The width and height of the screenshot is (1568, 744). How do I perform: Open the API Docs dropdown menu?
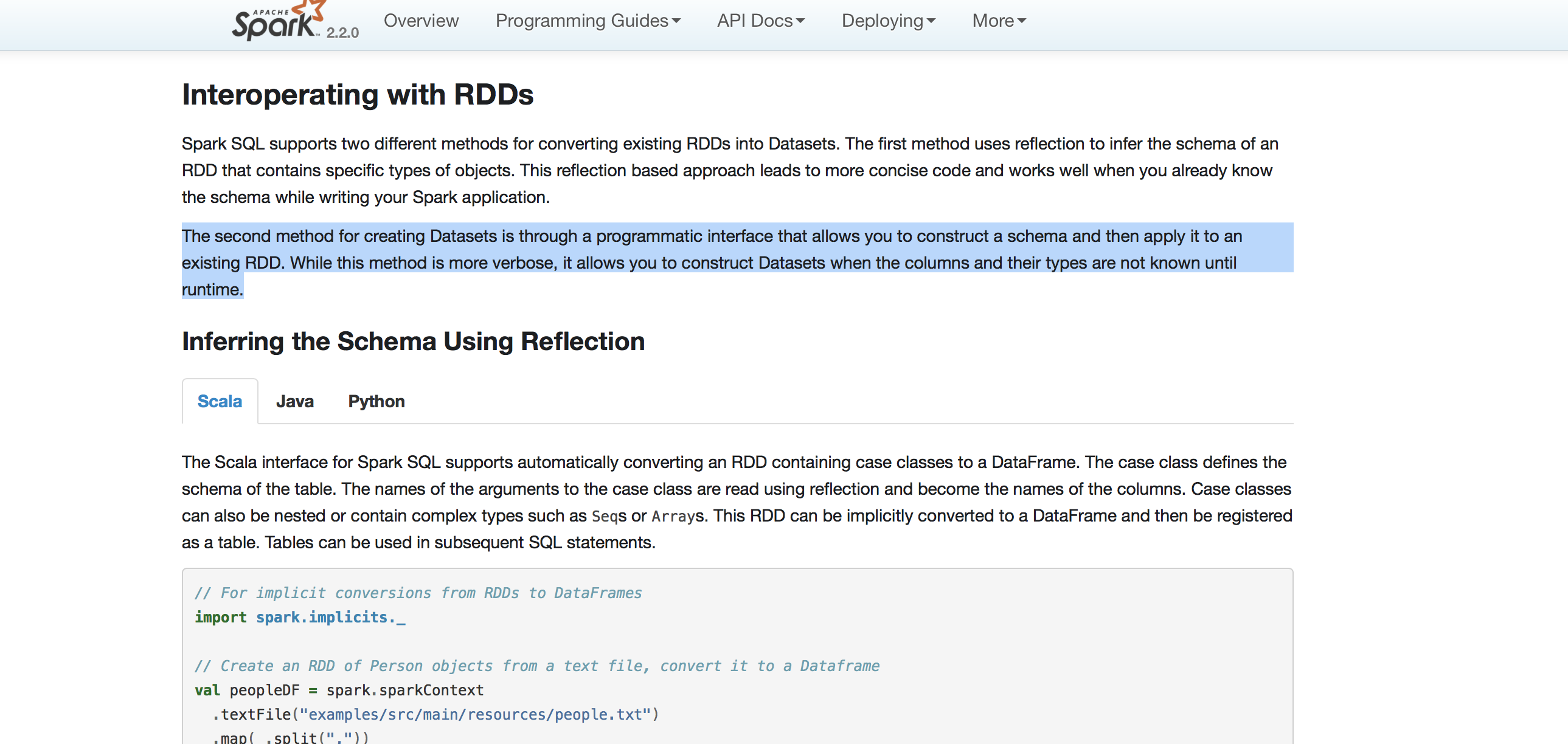tap(760, 21)
